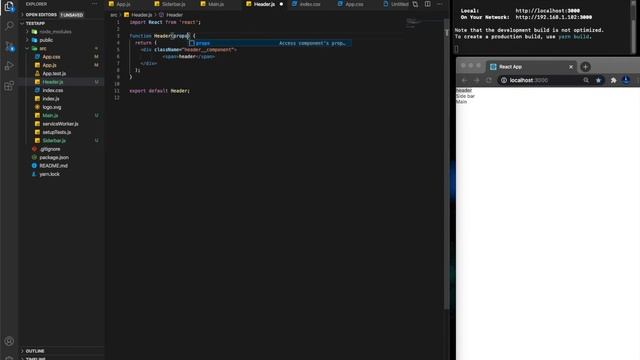Click 'export default Header;' code line
The width and height of the screenshot is (640, 360).
(x=160, y=91)
